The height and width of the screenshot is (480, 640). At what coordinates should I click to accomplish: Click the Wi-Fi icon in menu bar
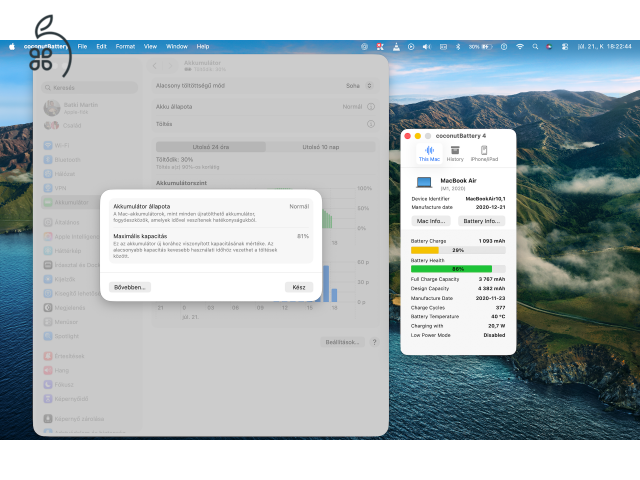520,47
